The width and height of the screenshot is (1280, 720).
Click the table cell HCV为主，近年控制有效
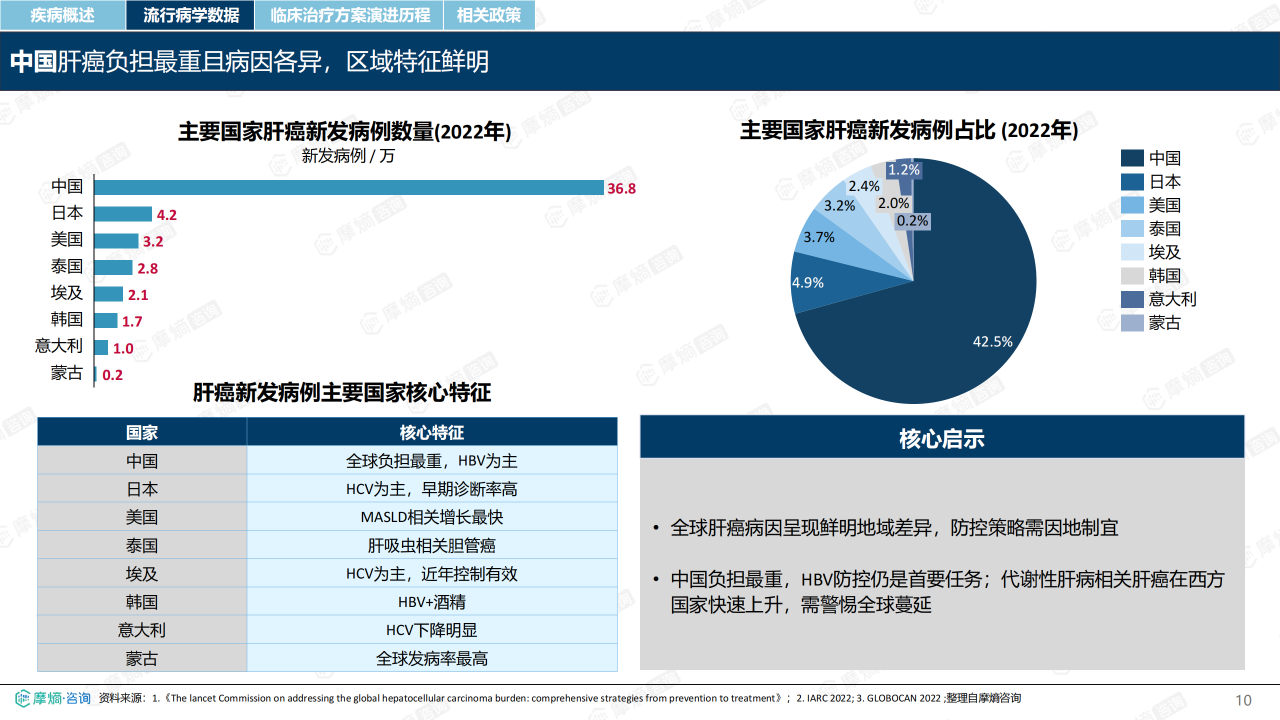click(432, 574)
